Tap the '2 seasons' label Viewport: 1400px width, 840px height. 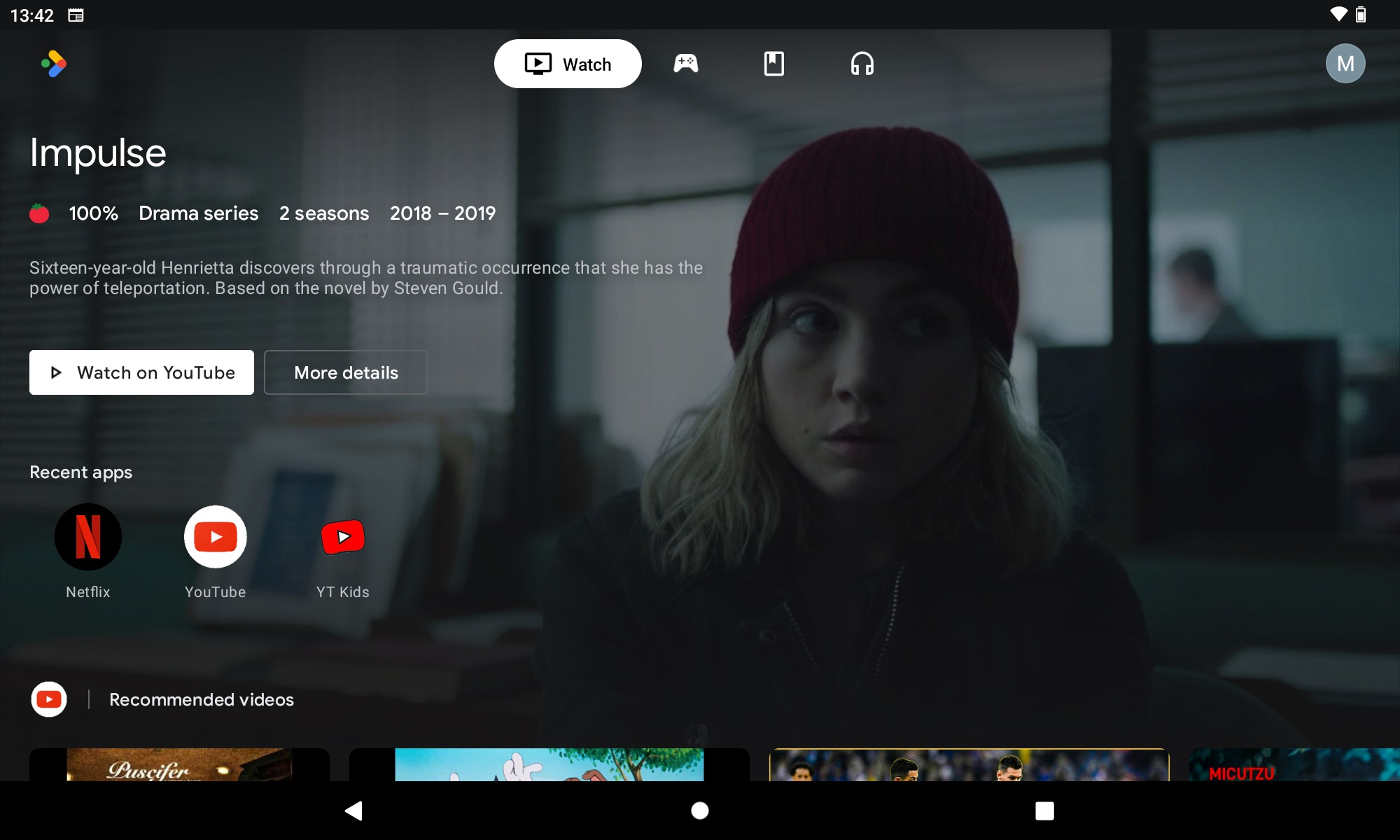click(324, 213)
